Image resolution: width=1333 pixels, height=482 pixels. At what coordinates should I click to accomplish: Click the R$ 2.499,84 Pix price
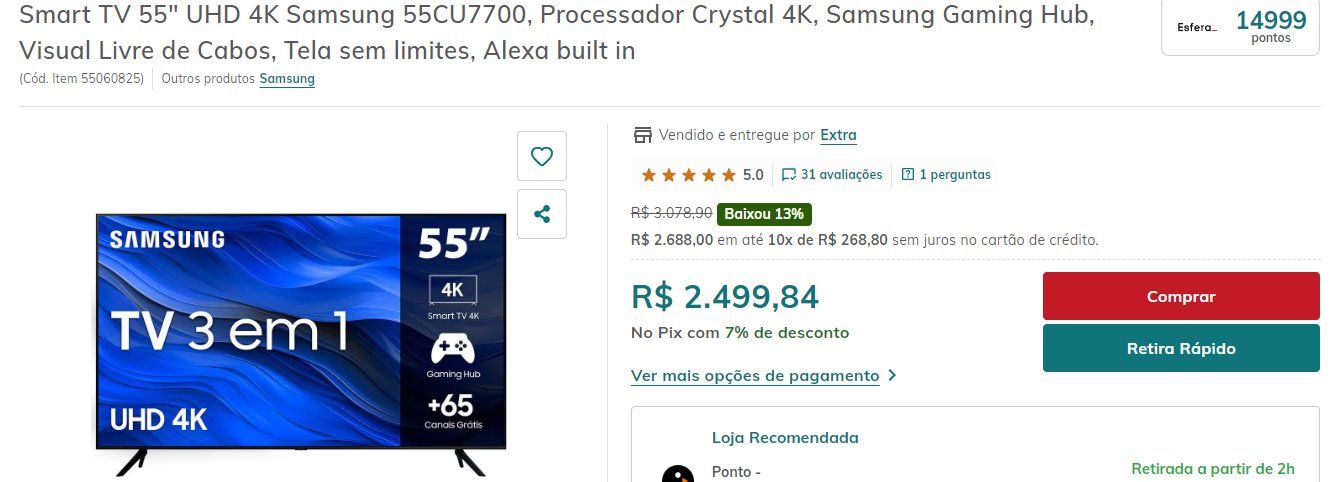point(725,296)
